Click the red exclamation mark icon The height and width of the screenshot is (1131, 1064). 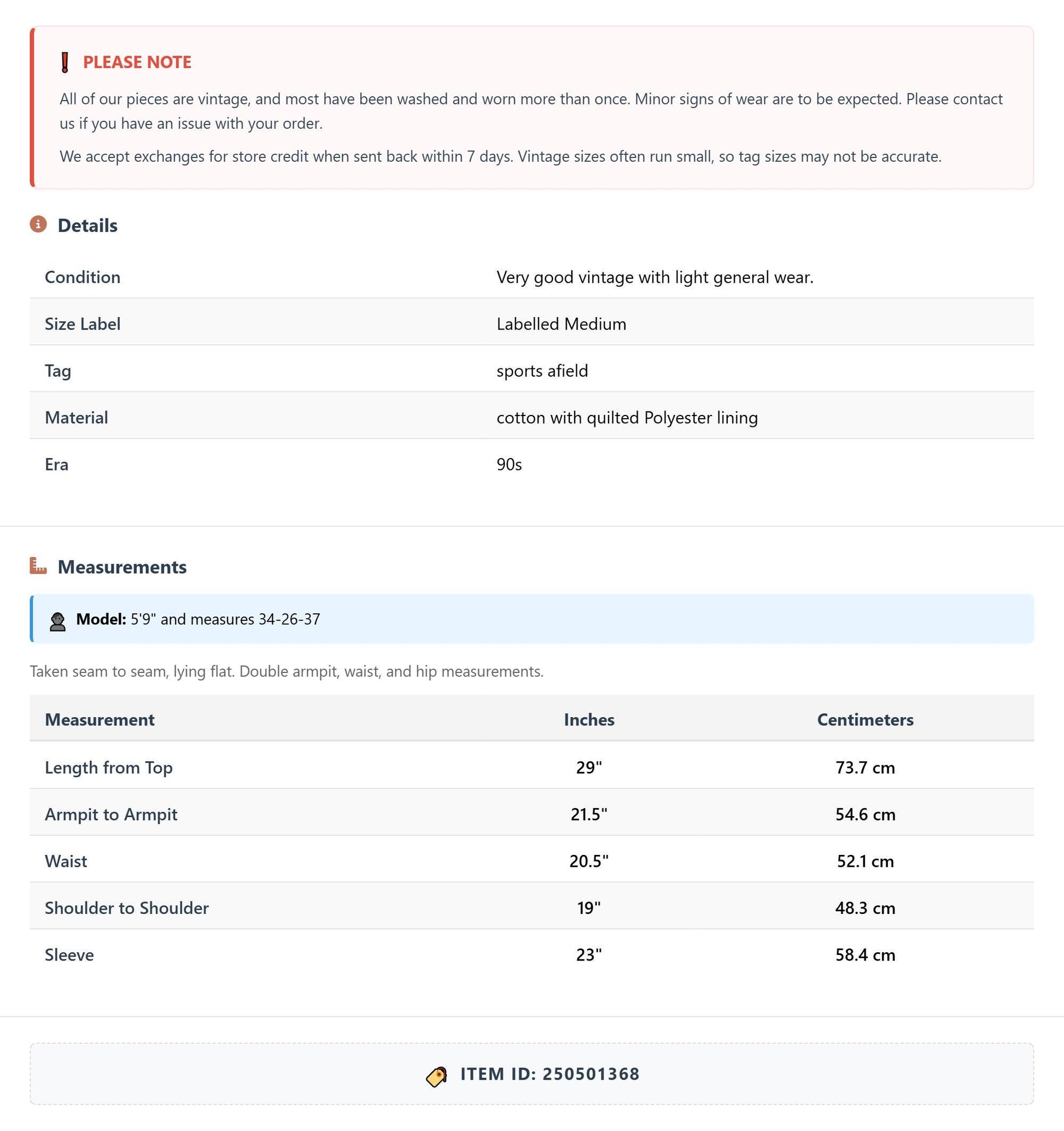click(65, 62)
